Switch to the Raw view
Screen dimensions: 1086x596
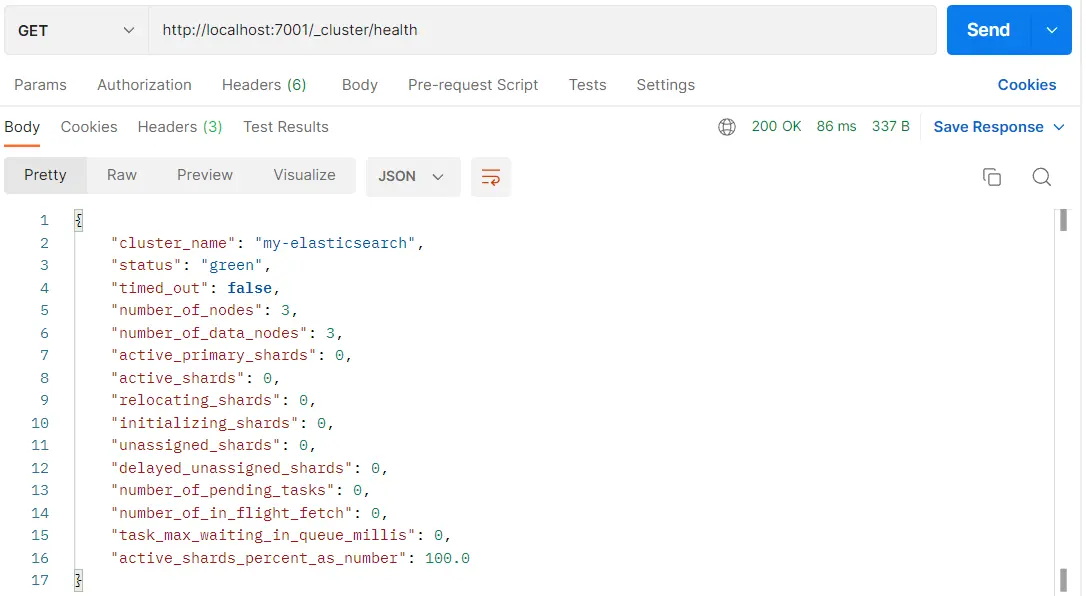pos(122,175)
